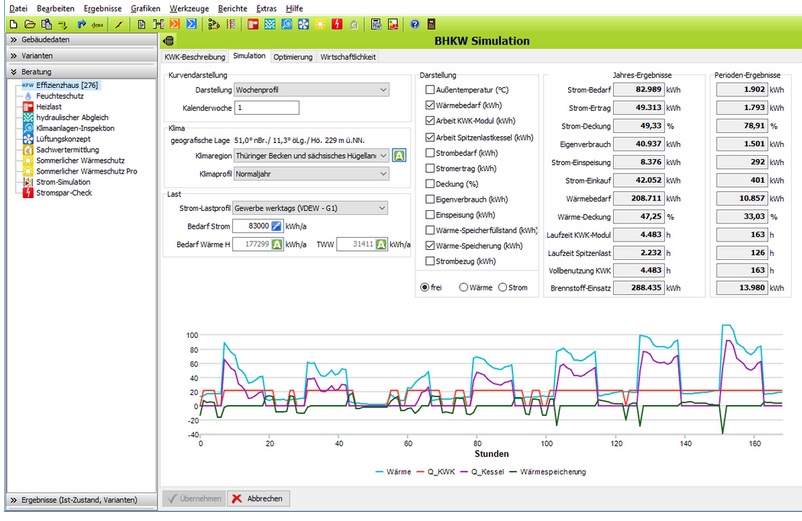Click the blue help question mark icon

click(414, 23)
